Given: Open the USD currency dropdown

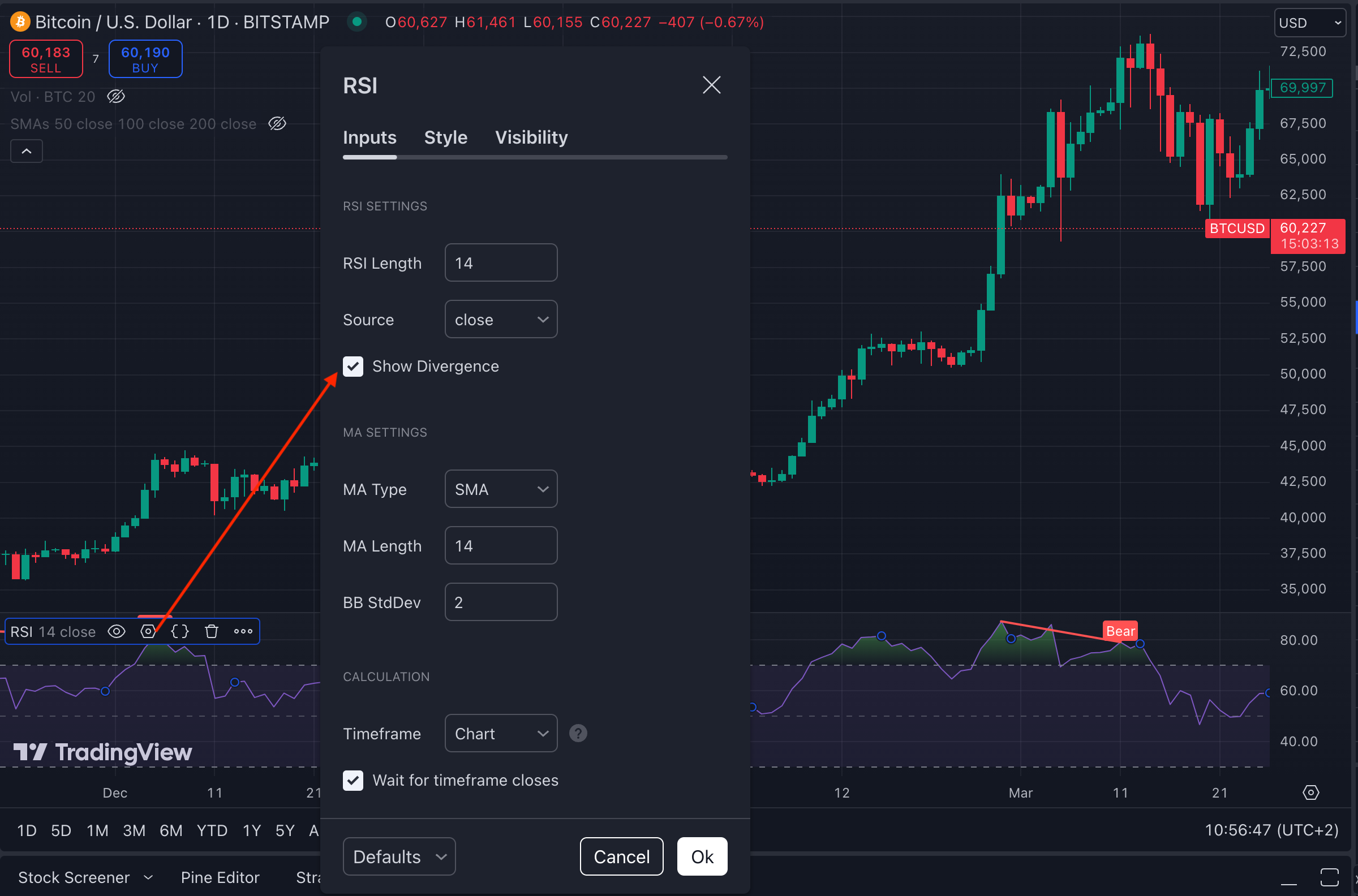Looking at the screenshot, I should [x=1309, y=23].
